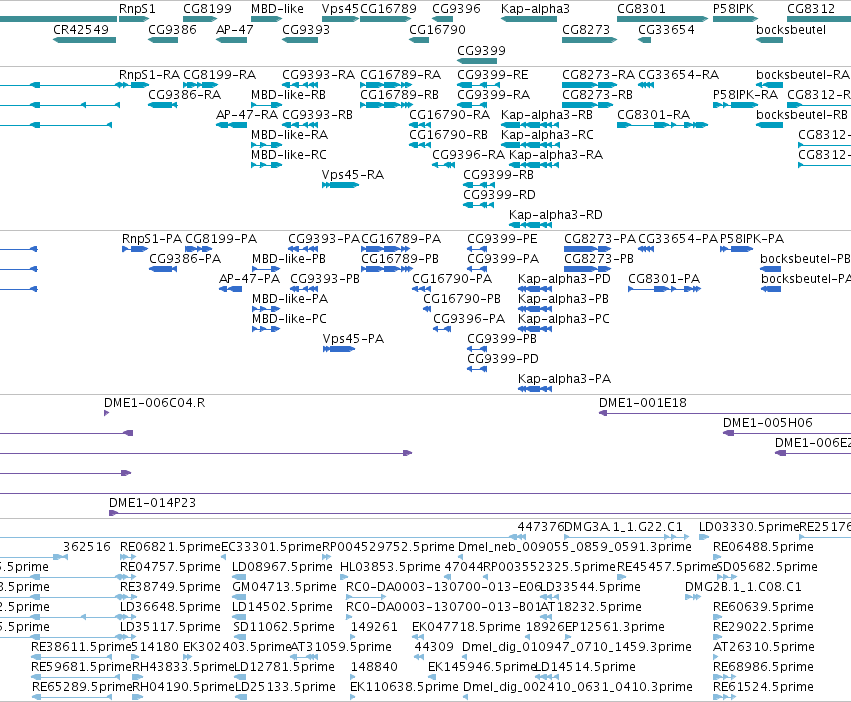Click the Kap-alpha3-RD transcript label

555,214
